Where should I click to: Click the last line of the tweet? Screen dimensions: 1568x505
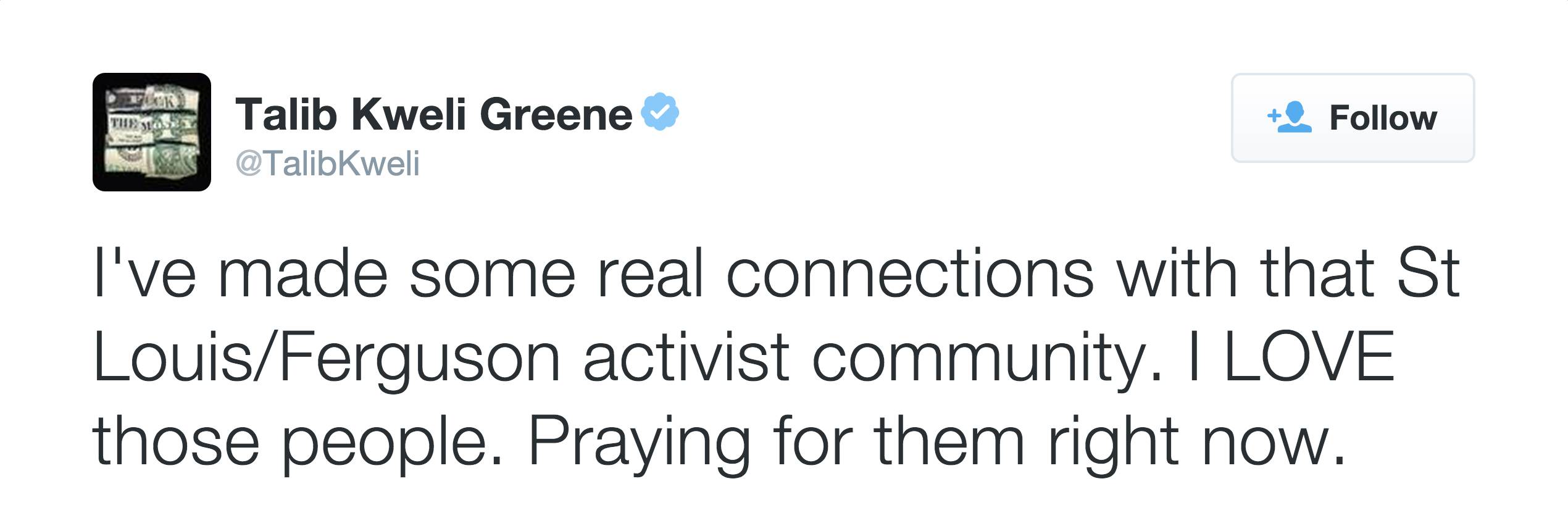679,444
